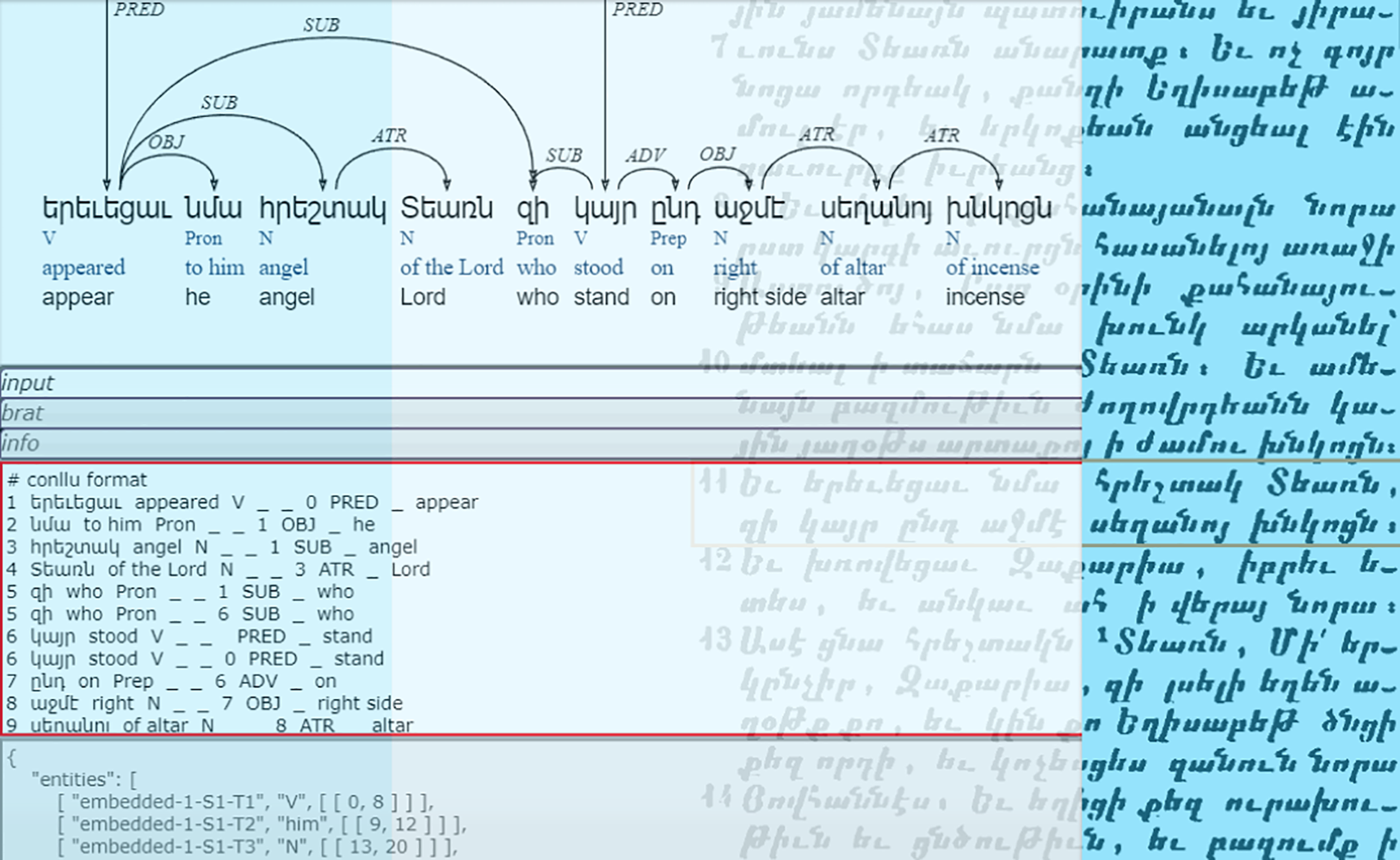The image size is (1400, 860).
Task: Click the topmost SUB arc label
Action: point(321,26)
